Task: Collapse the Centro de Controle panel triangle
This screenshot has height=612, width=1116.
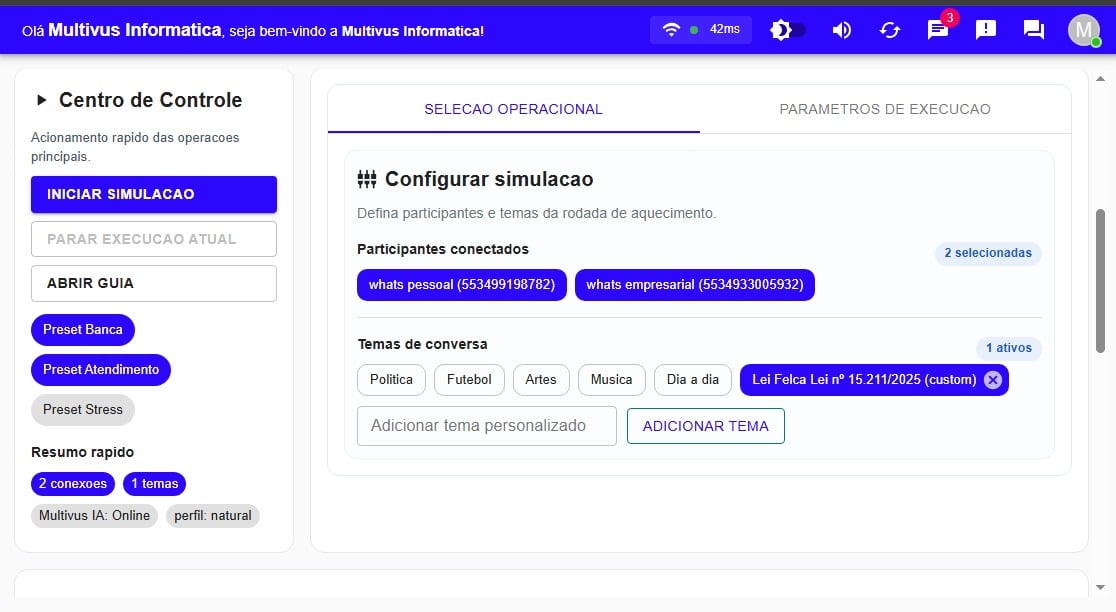Action: 42,100
